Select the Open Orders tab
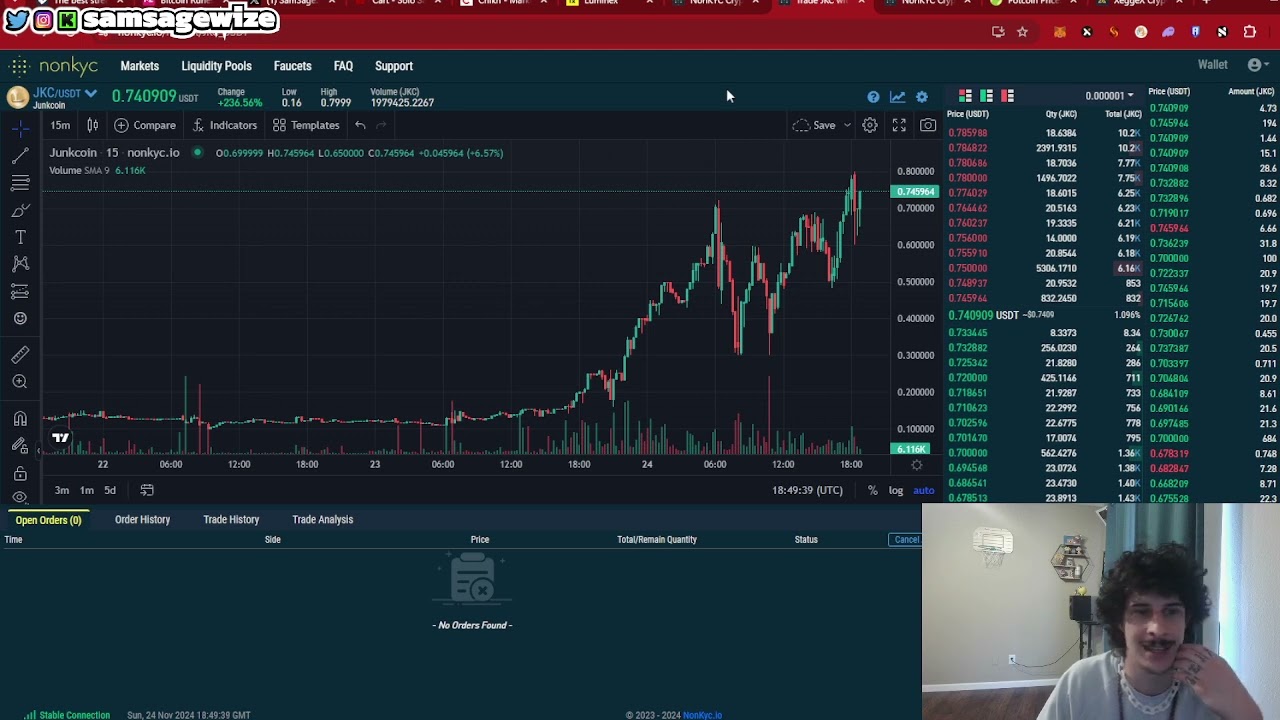1280x720 pixels. click(48, 520)
